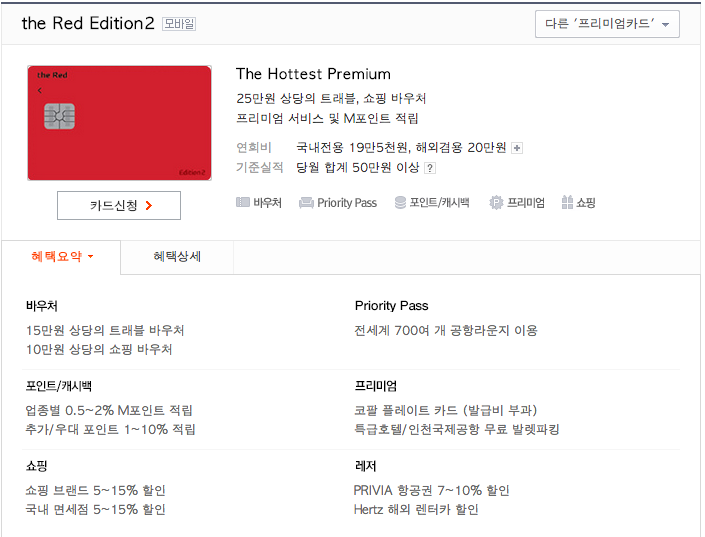Click the 바우처 benefit section heading
705x537 pixels.
[x=42, y=306]
